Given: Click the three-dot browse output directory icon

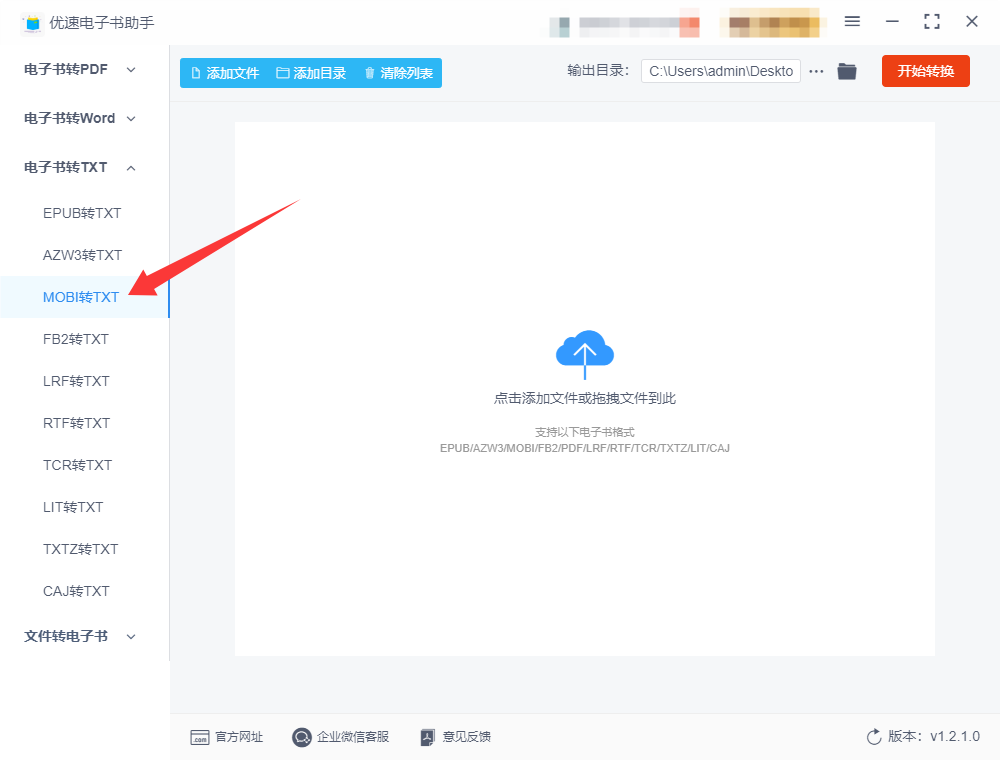Looking at the screenshot, I should [x=816, y=71].
